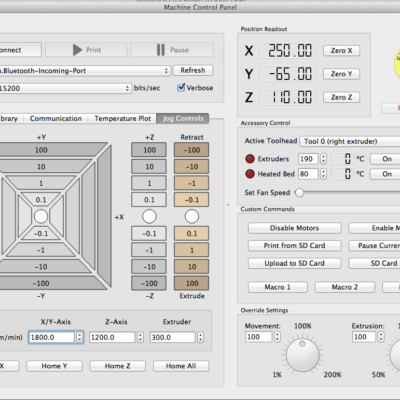Jog +Z by 100
The height and width of the screenshot is (400, 400).
tap(149, 150)
